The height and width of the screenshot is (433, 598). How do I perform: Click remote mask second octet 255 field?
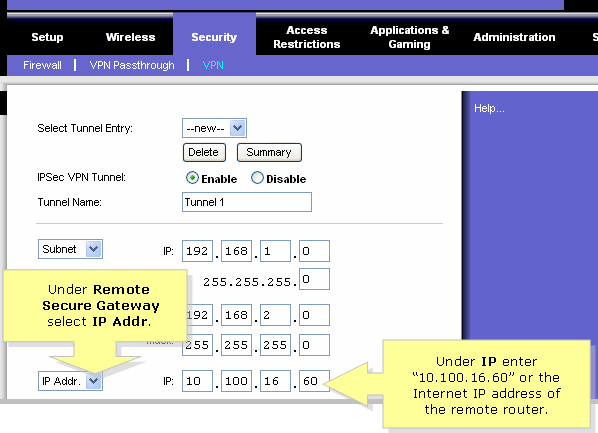pyautogui.click(x=236, y=345)
